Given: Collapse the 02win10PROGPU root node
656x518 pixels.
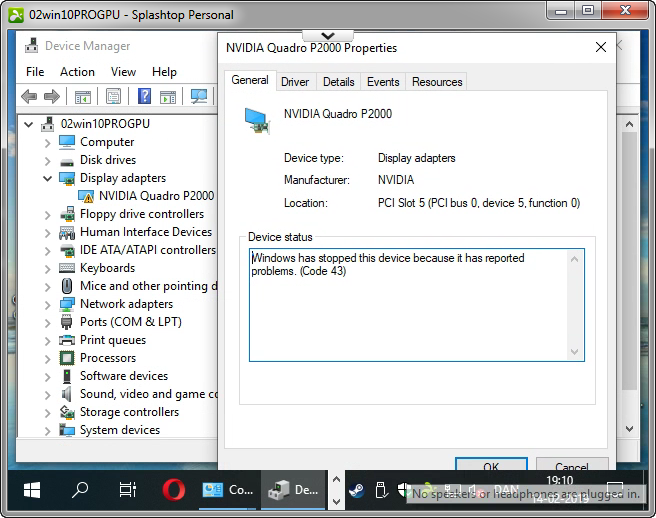Looking at the screenshot, I should tap(28, 124).
